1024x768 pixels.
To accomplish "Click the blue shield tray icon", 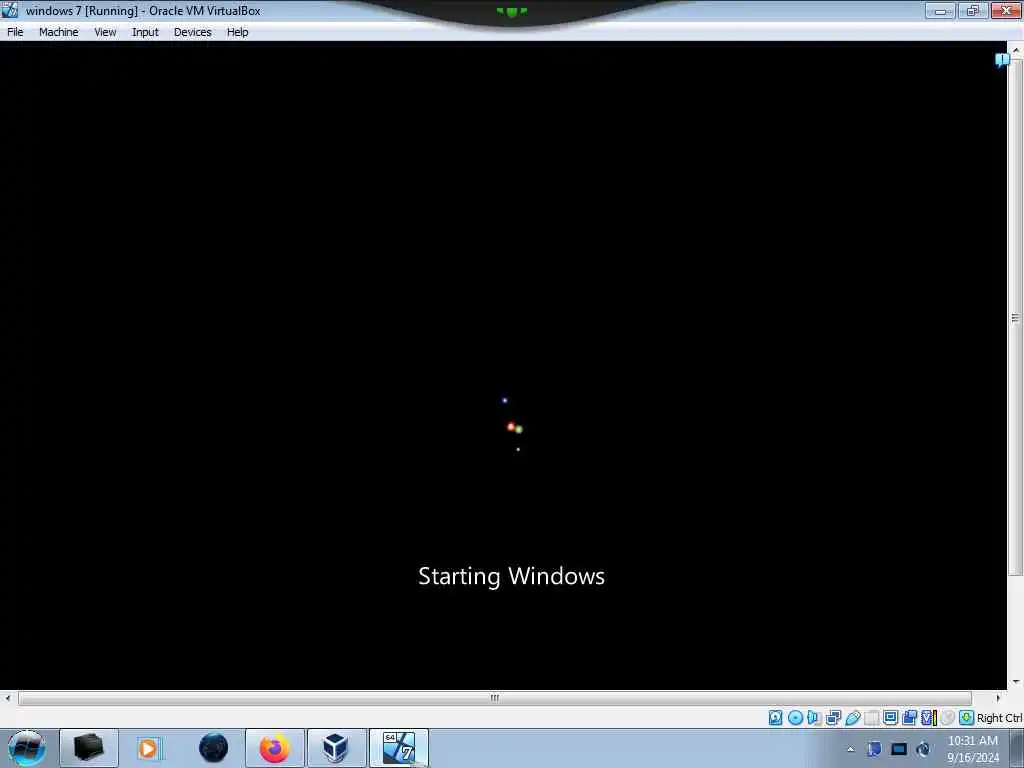I will click(x=874, y=749).
